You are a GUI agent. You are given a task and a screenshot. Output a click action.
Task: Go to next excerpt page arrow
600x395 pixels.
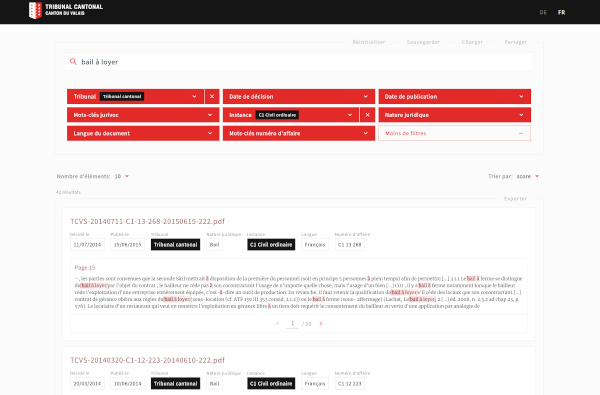click(x=321, y=324)
